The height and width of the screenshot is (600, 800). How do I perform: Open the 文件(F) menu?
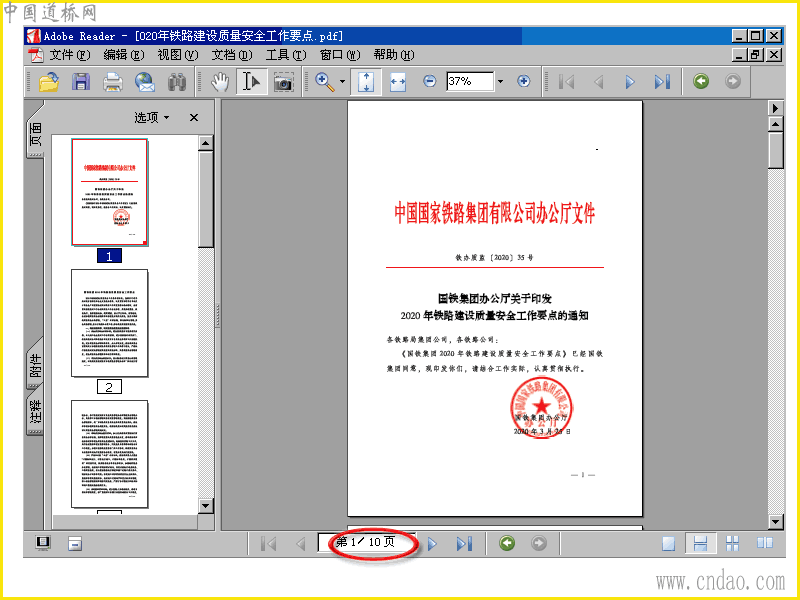click(69, 55)
